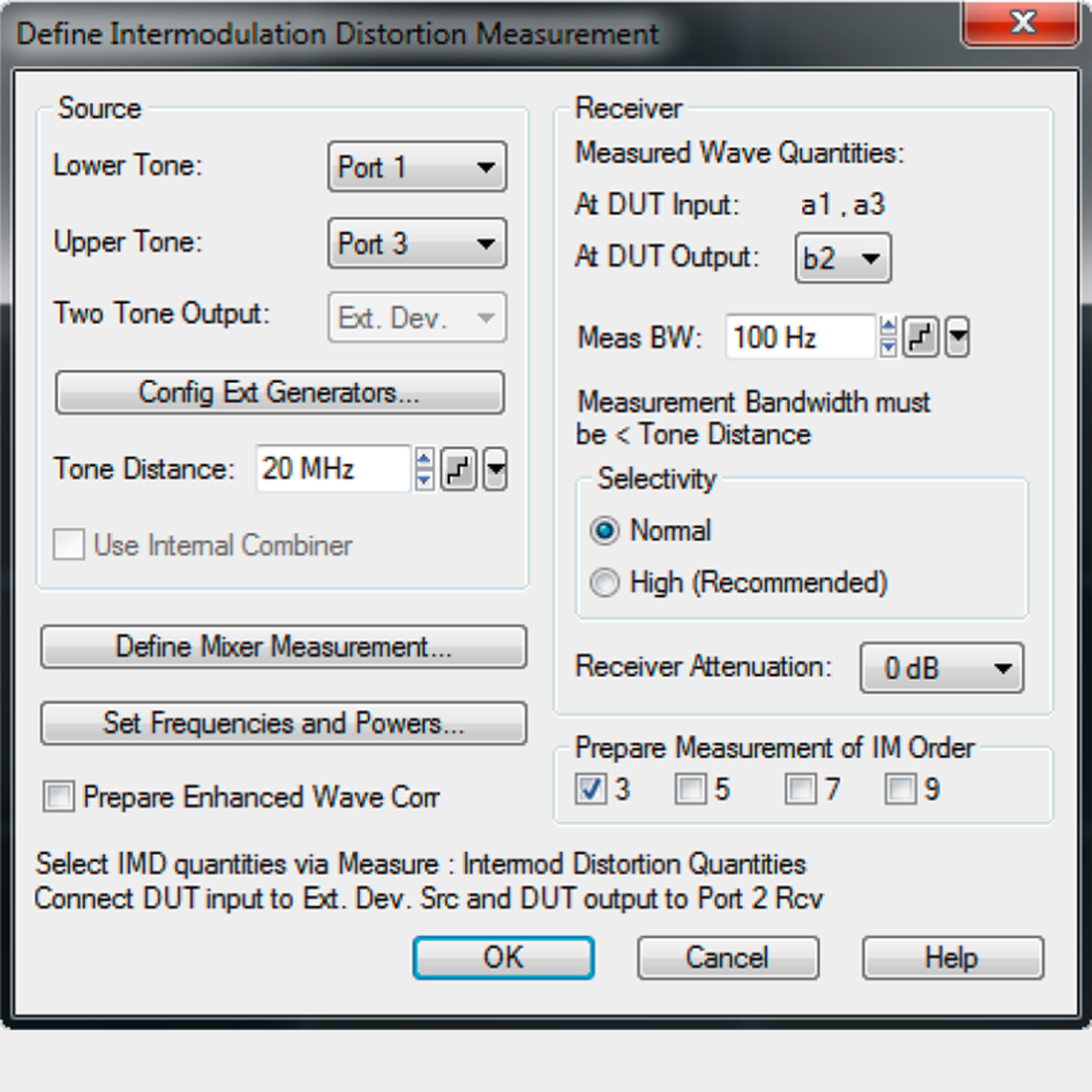Open Define Mixer Measurement dialog
1092x1092 pixels.
click(x=283, y=647)
